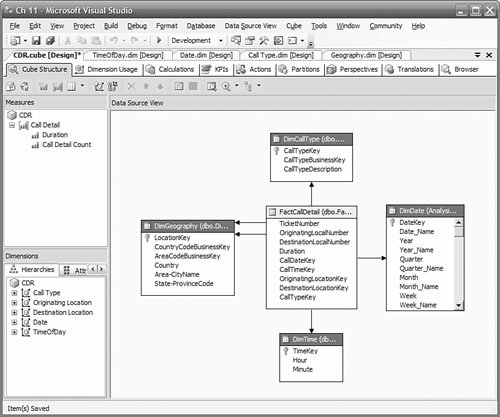Viewport: 500px width, 417px height.
Task: Select the Call Detail Count measure
Action: tap(67, 145)
